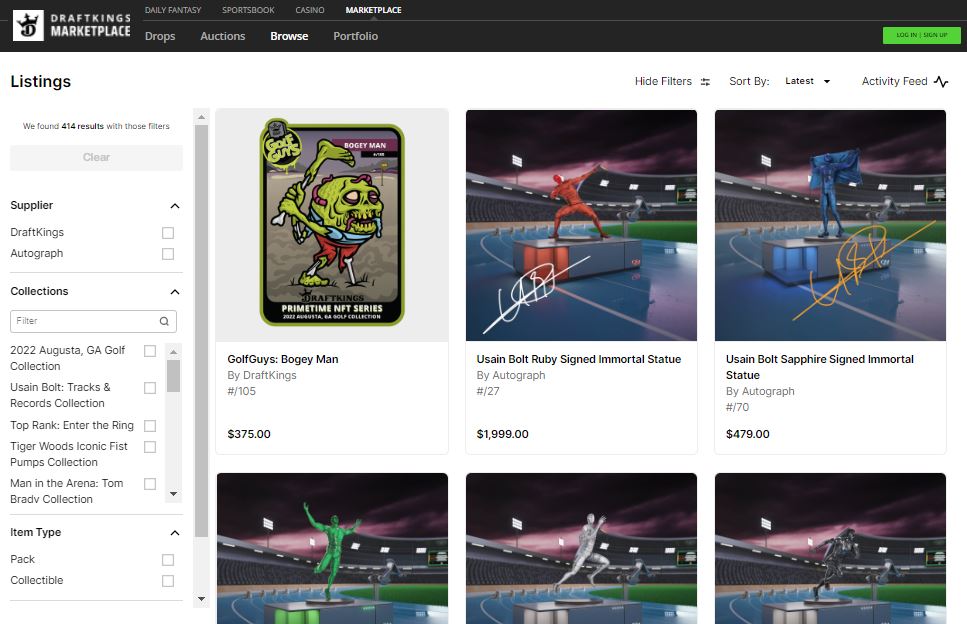Click the Hide Filters sliders icon
The width and height of the screenshot is (967, 624).
705,82
